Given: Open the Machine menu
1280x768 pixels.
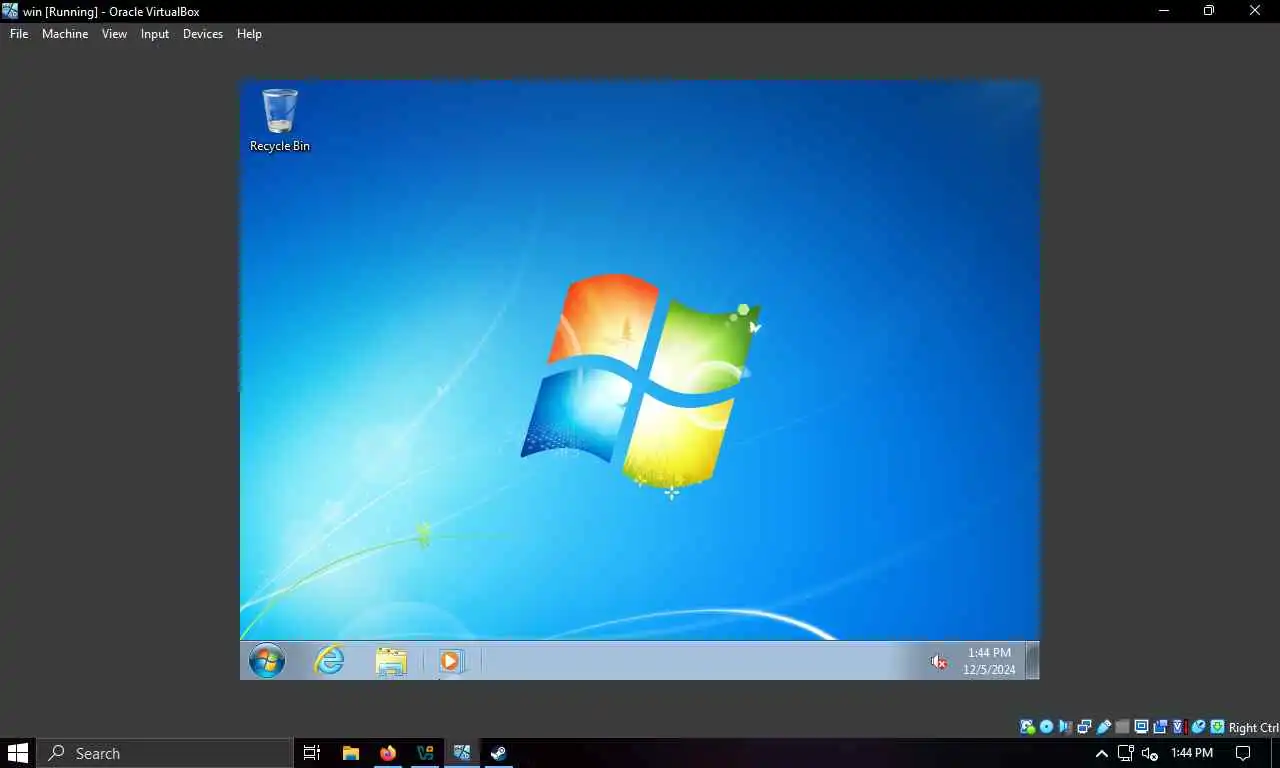Looking at the screenshot, I should click(x=65, y=34).
